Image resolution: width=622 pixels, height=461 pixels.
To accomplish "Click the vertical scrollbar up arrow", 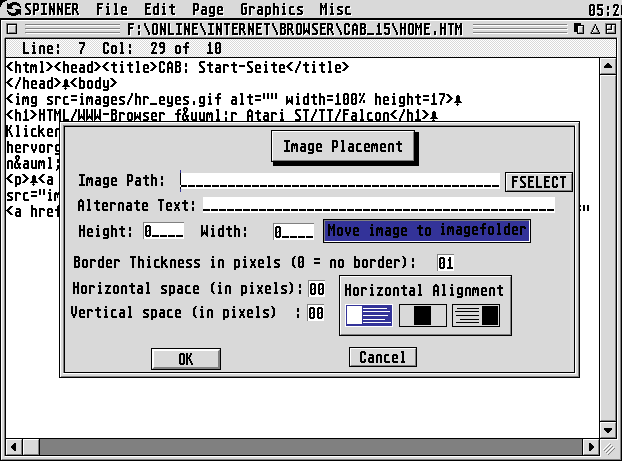I will (x=606, y=67).
